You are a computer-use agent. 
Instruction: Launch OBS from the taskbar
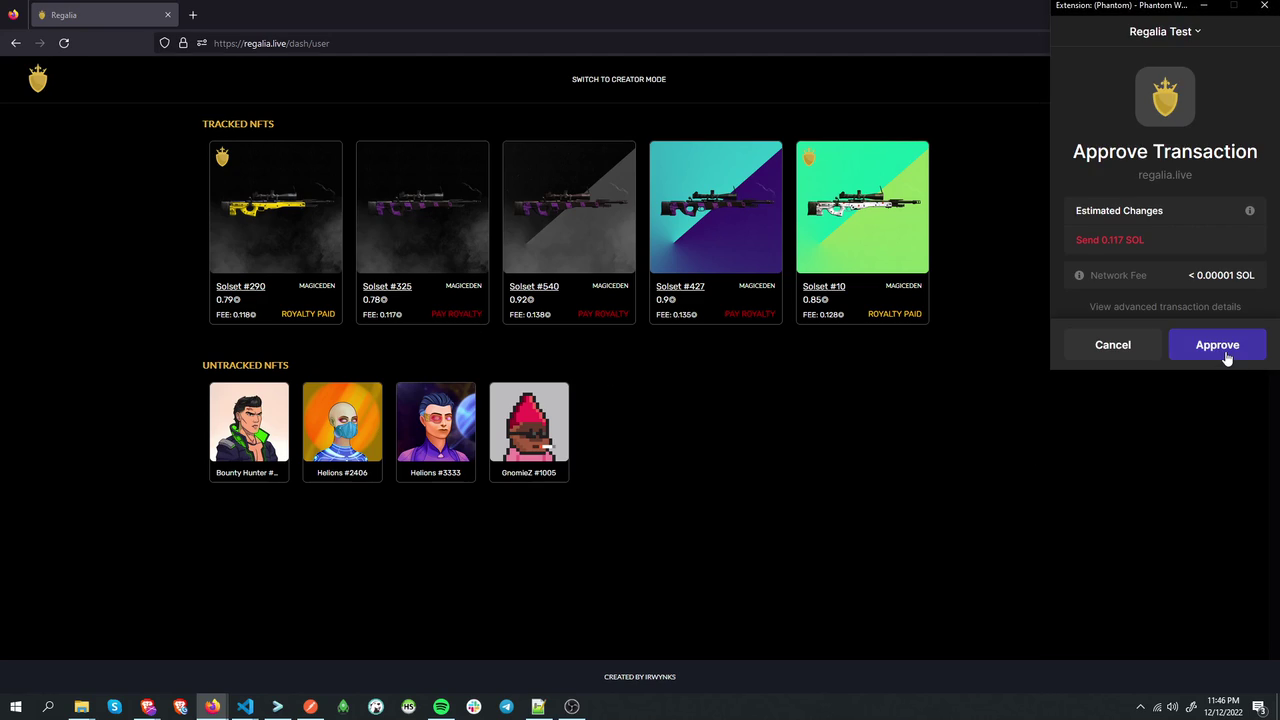click(571, 707)
